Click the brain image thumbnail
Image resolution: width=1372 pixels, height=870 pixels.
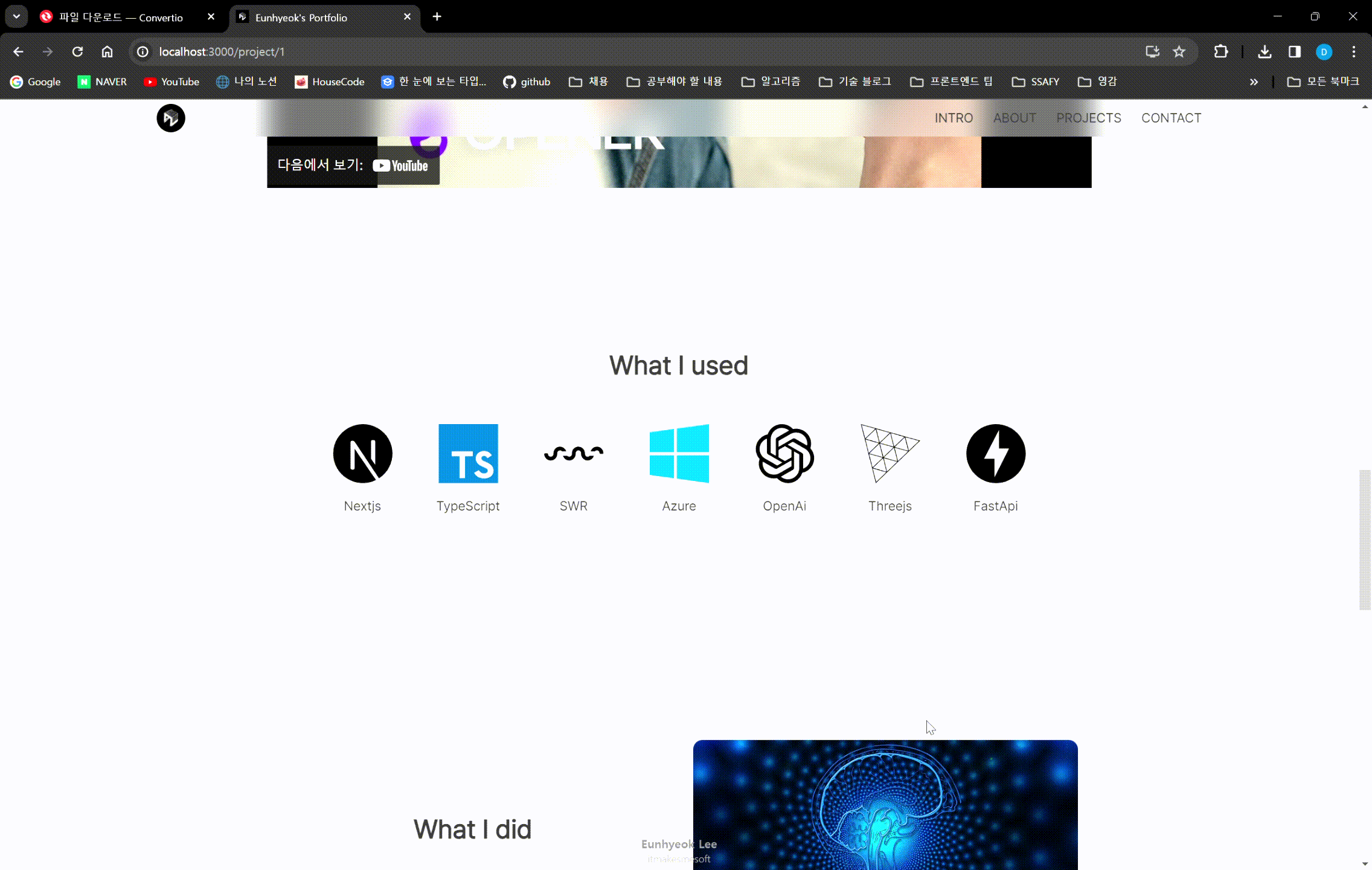885,805
